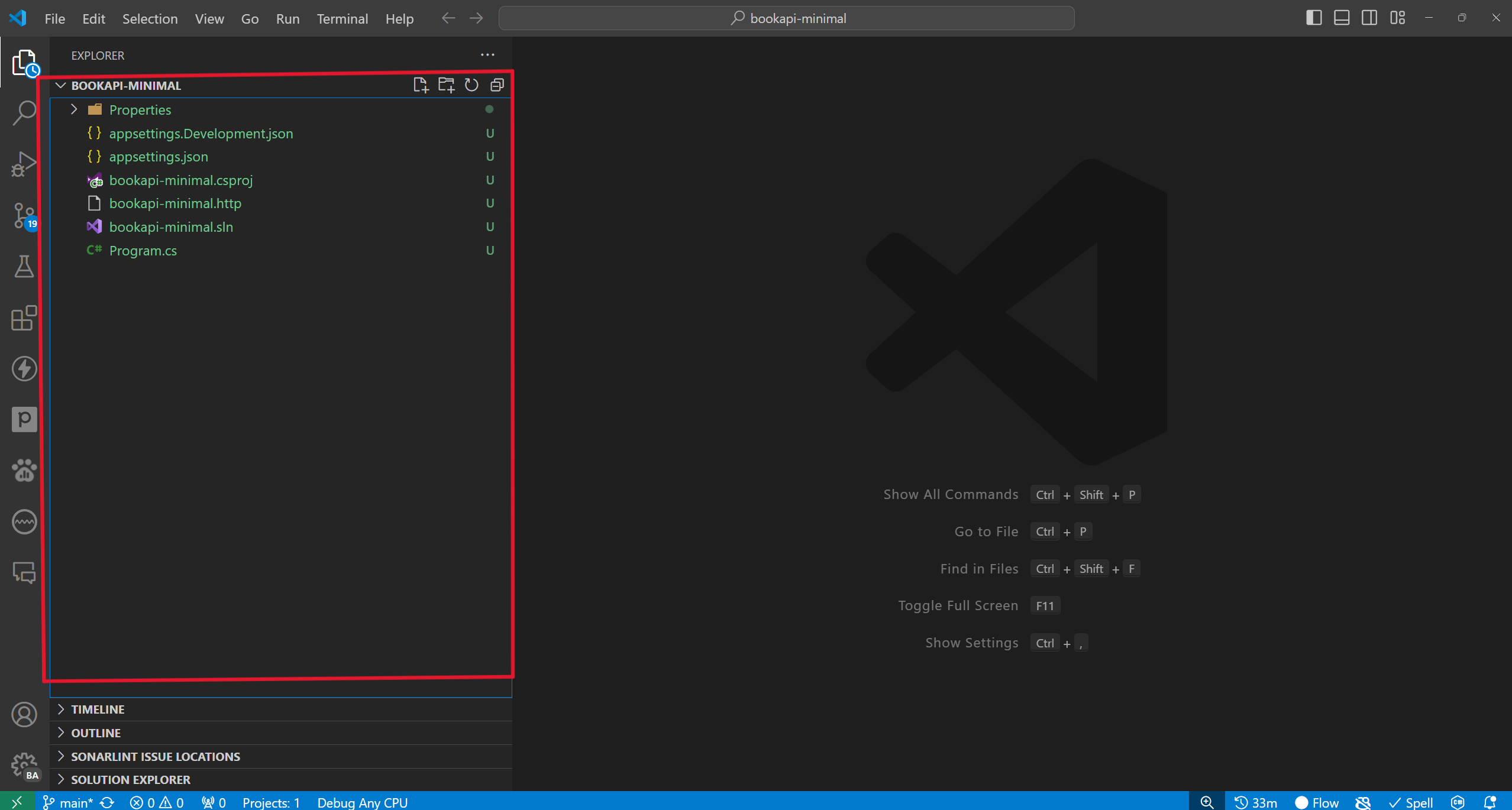Open the Search view
Viewport: 1512px width, 810px height.
coord(24,113)
